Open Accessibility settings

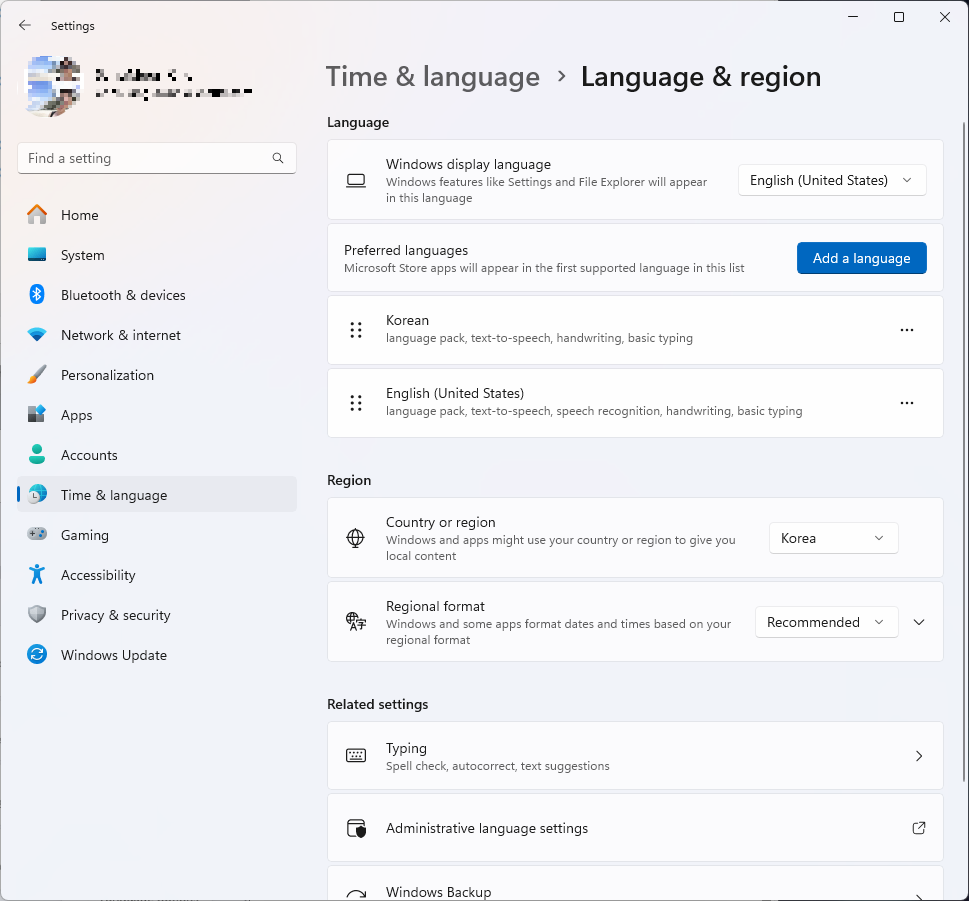click(x=157, y=575)
